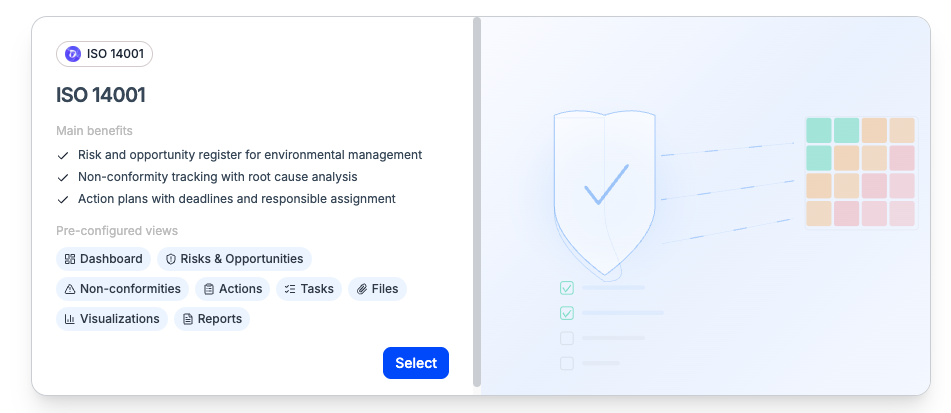951x413 pixels.
Task: Click the Dashboard grid icon
Action: coord(70,259)
